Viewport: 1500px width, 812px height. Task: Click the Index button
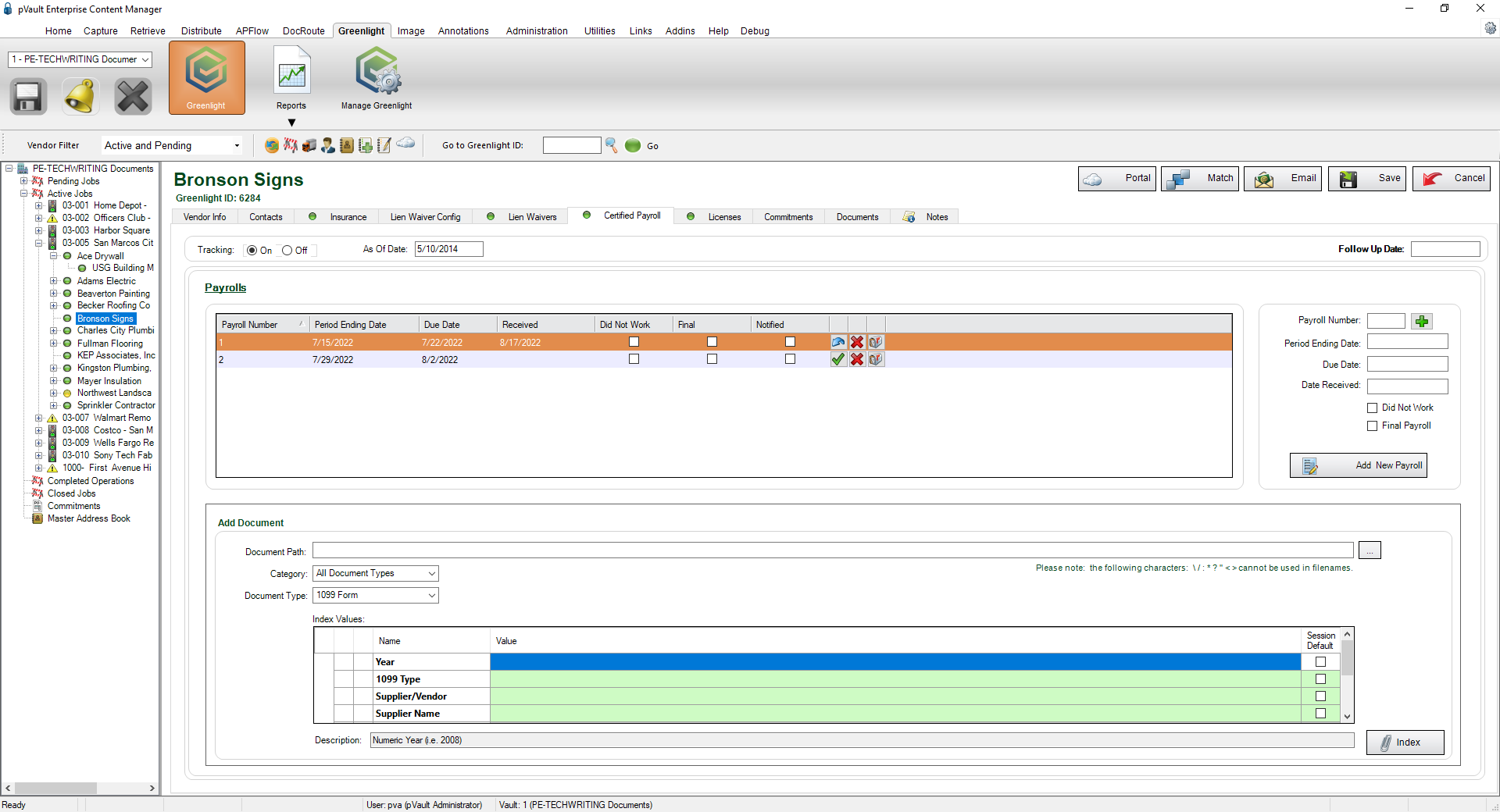click(1405, 743)
